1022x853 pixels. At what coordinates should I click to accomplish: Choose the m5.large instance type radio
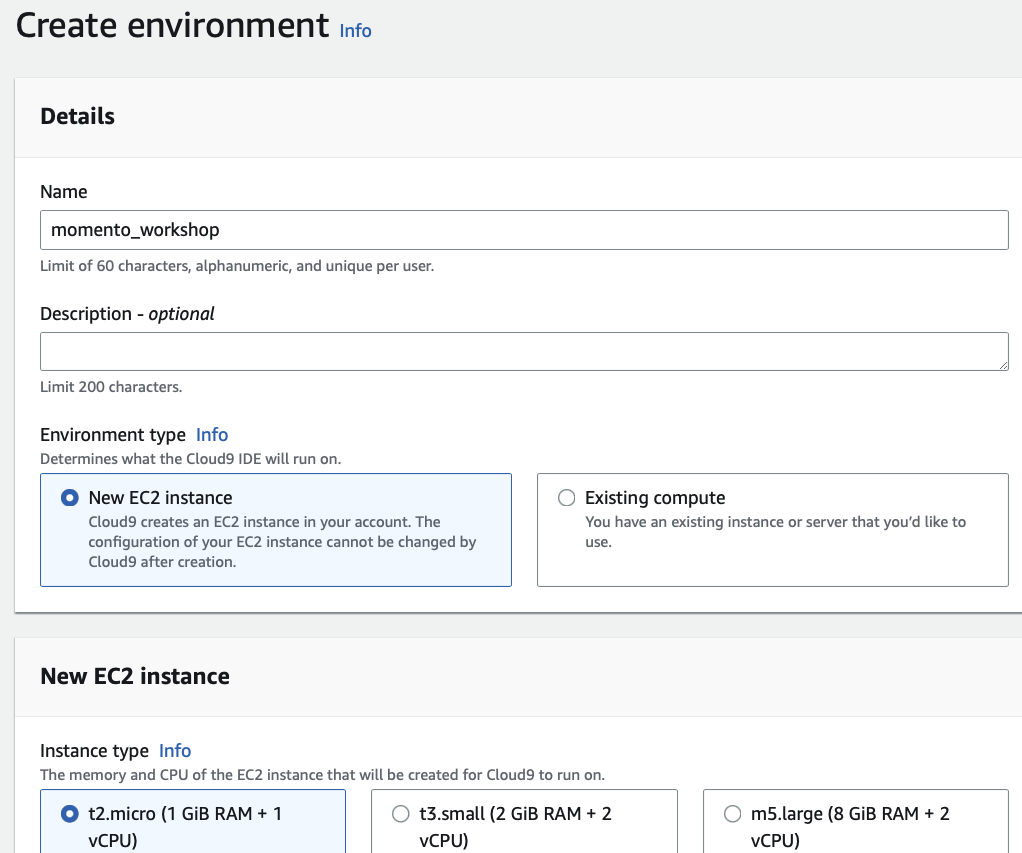[x=733, y=814]
